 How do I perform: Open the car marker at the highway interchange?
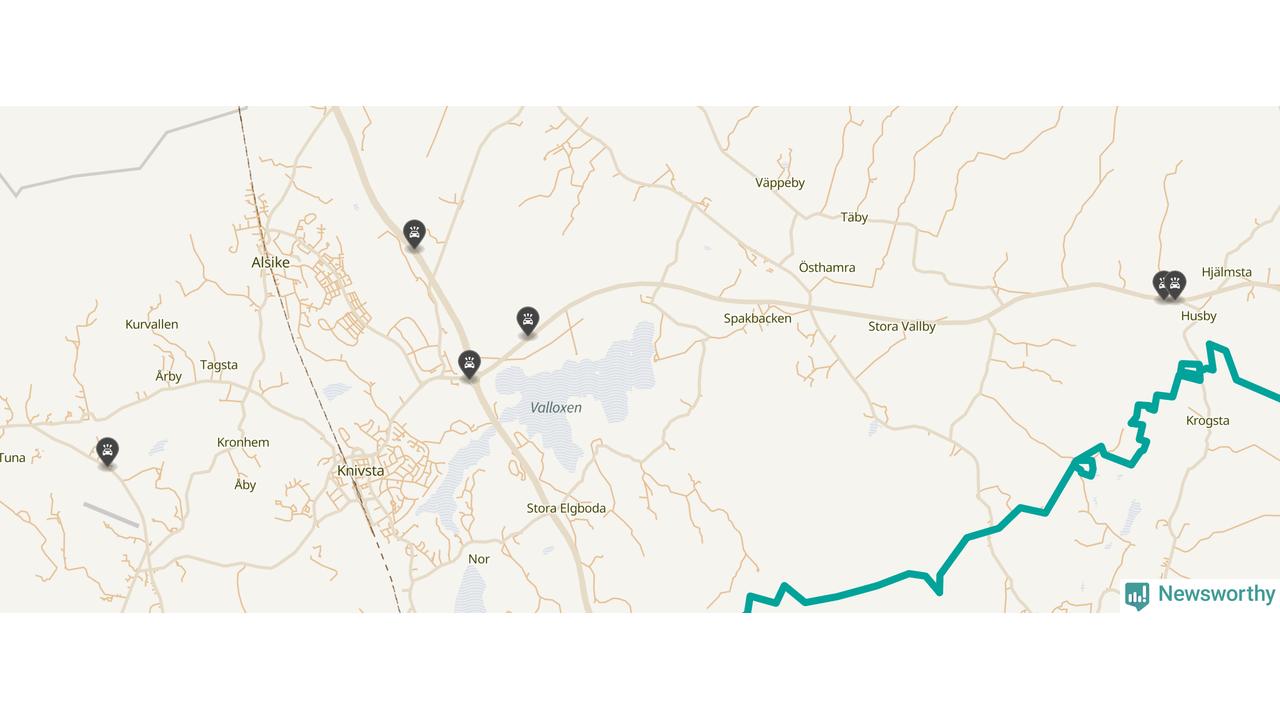click(x=469, y=364)
